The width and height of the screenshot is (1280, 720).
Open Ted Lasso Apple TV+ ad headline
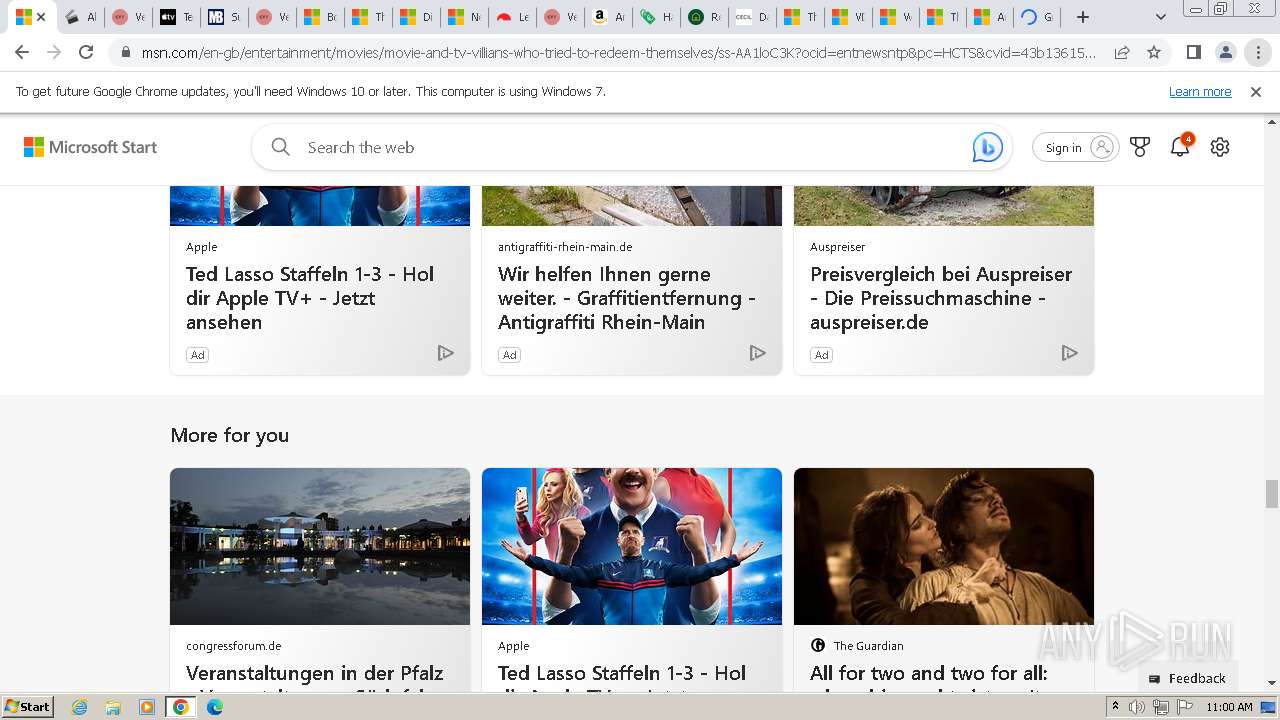[310, 298]
